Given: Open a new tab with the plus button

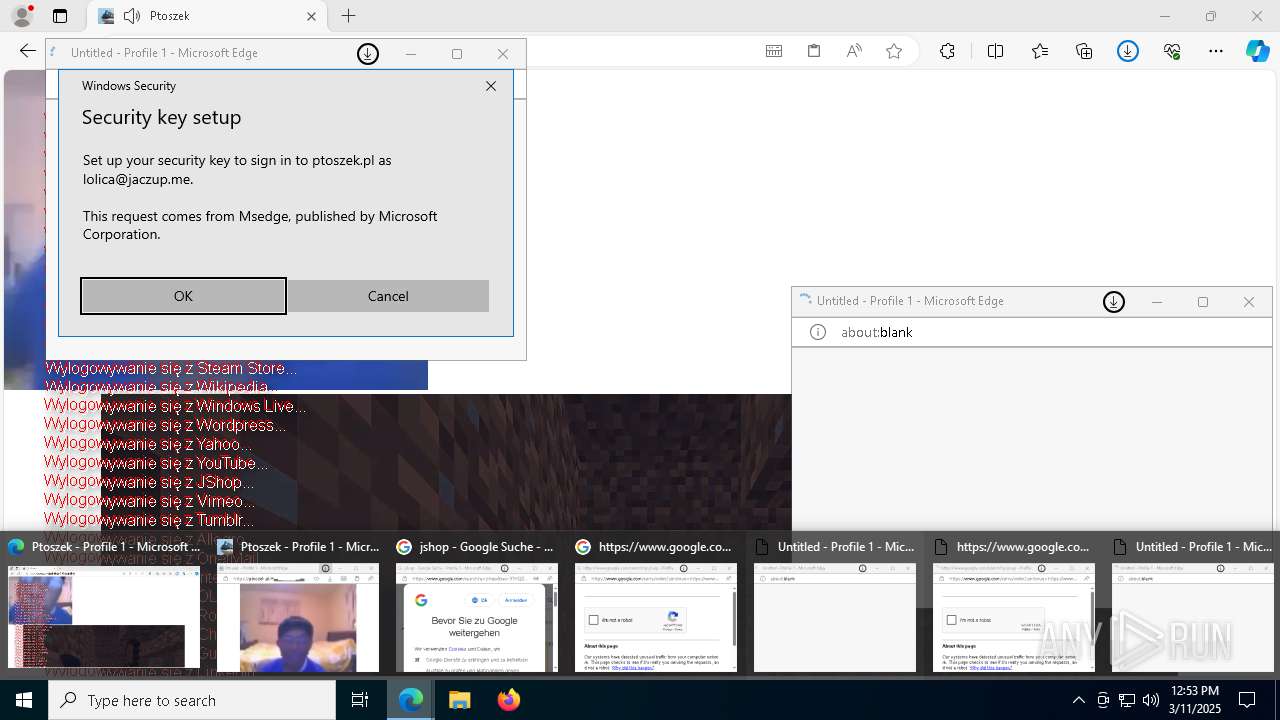Looking at the screenshot, I should [348, 16].
